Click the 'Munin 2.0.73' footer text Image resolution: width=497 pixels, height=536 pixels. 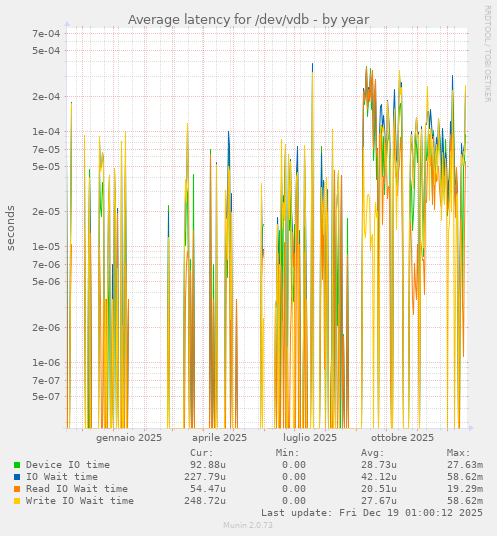point(248,525)
